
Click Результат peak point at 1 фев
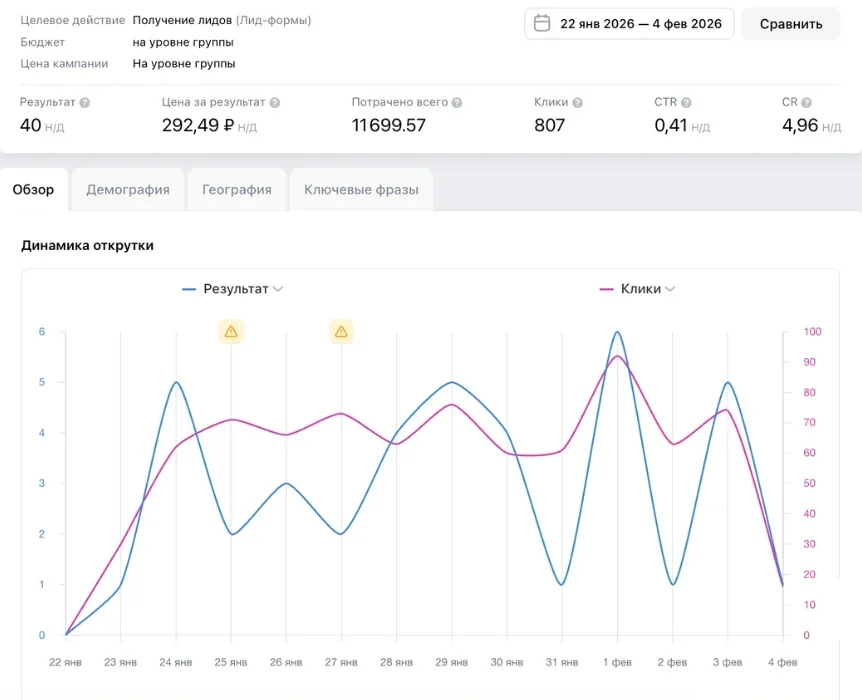click(x=617, y=332)
